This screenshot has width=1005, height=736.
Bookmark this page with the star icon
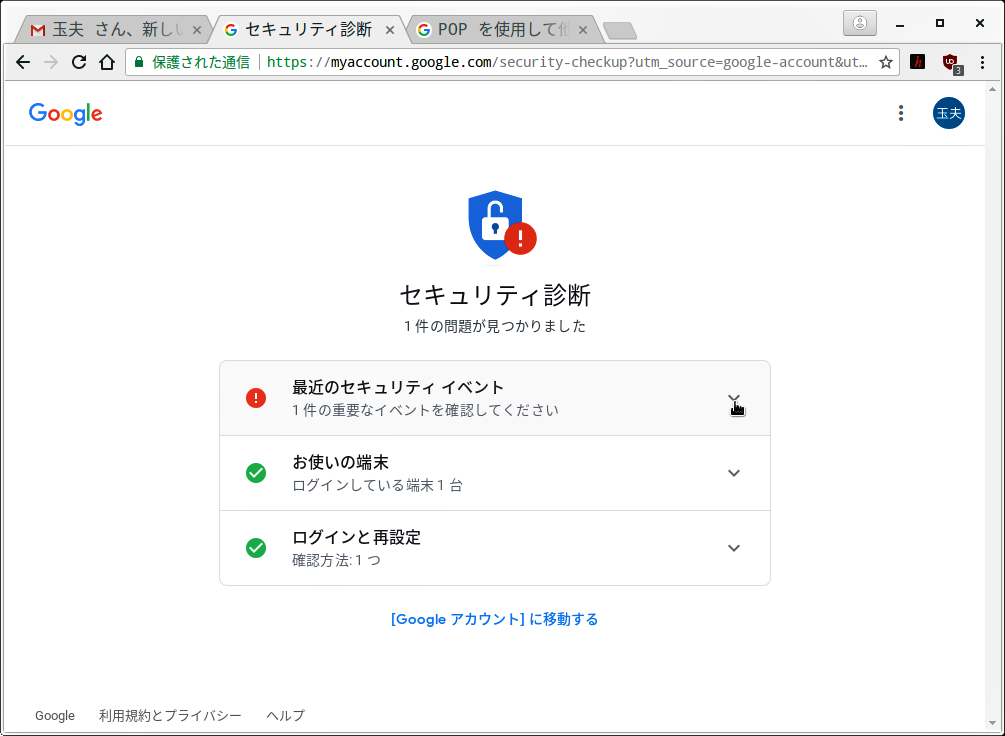click(x=885, y=62)
